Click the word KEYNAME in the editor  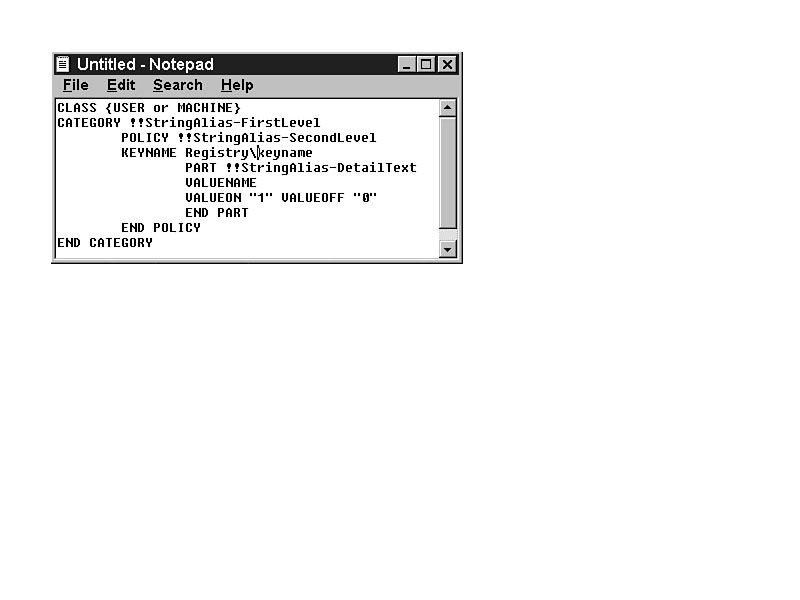(x=148, y=153)
